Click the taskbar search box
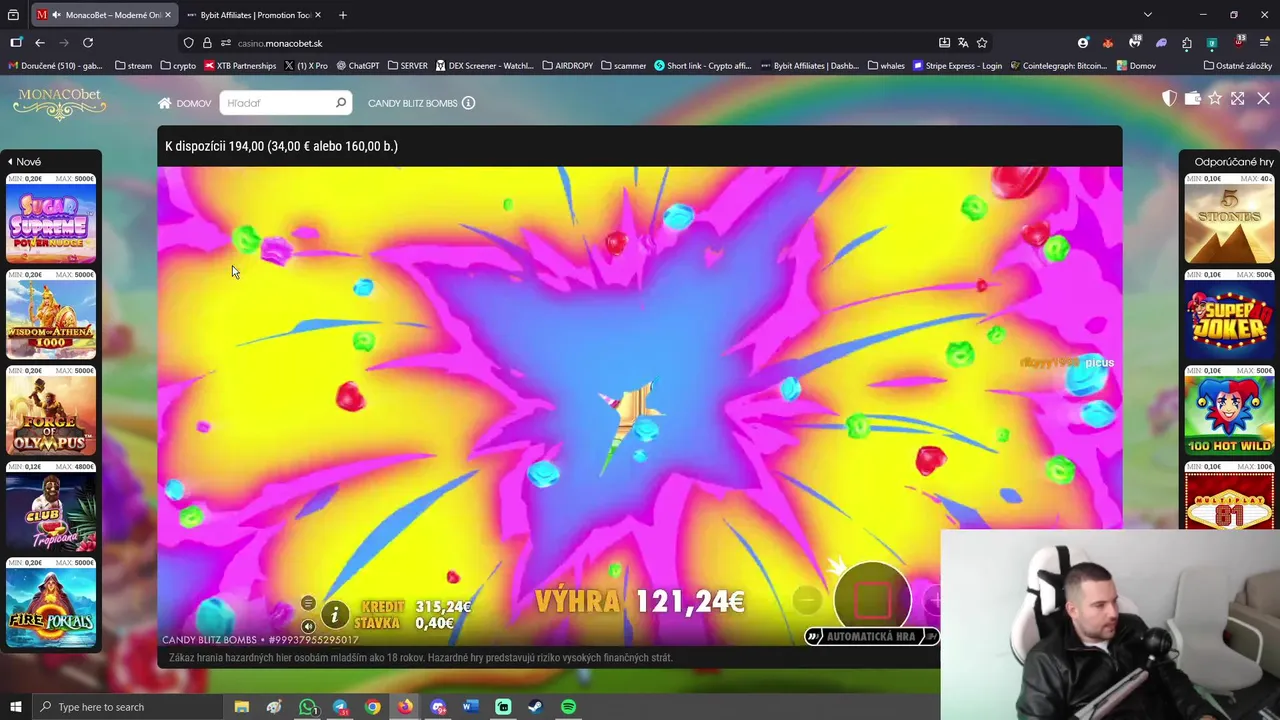This screenshot has width=1280, height=720. point(130,707)
